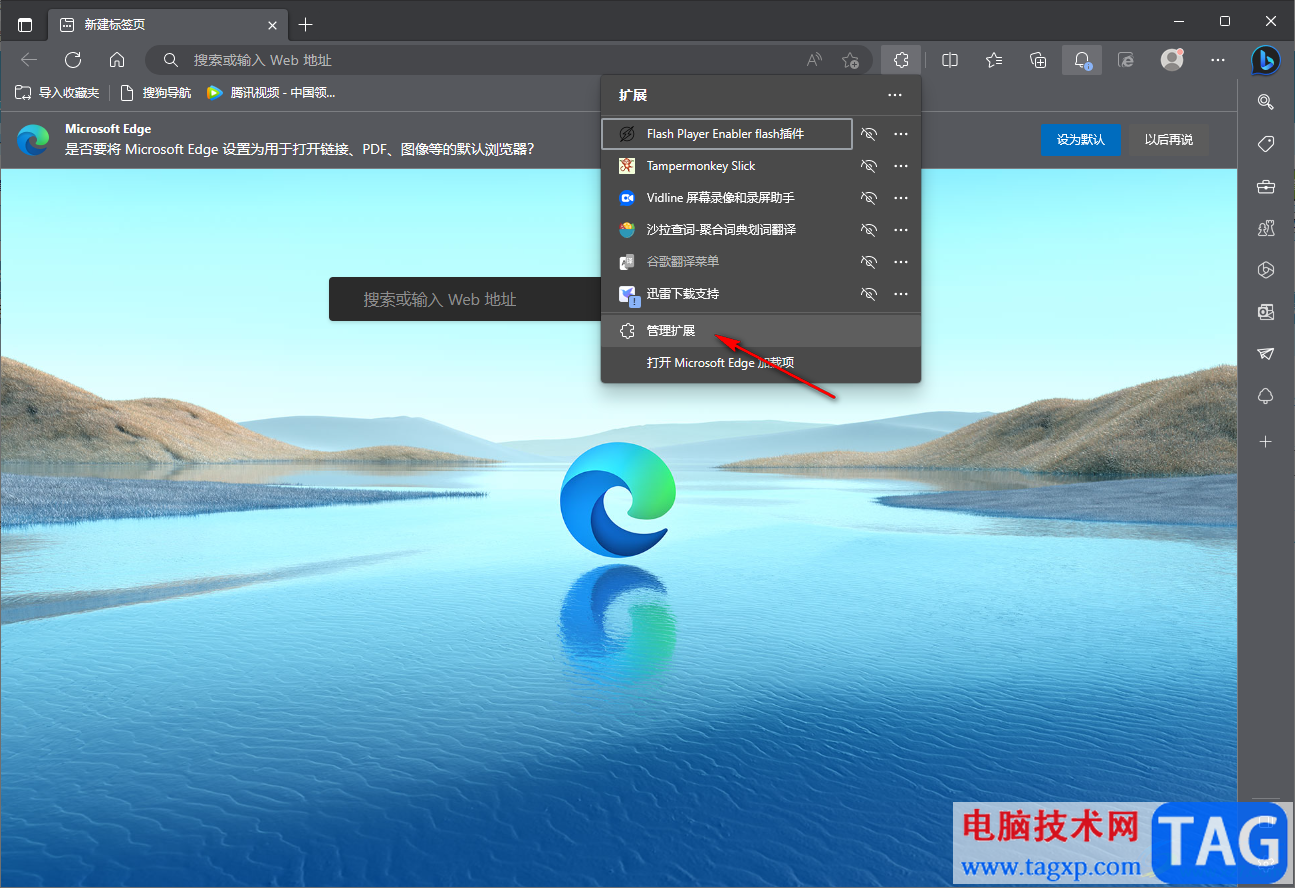The image size is (1295, 888).
Task: Open the user profile avatar
Action: pyautogui.click(x=1172, y=60)
